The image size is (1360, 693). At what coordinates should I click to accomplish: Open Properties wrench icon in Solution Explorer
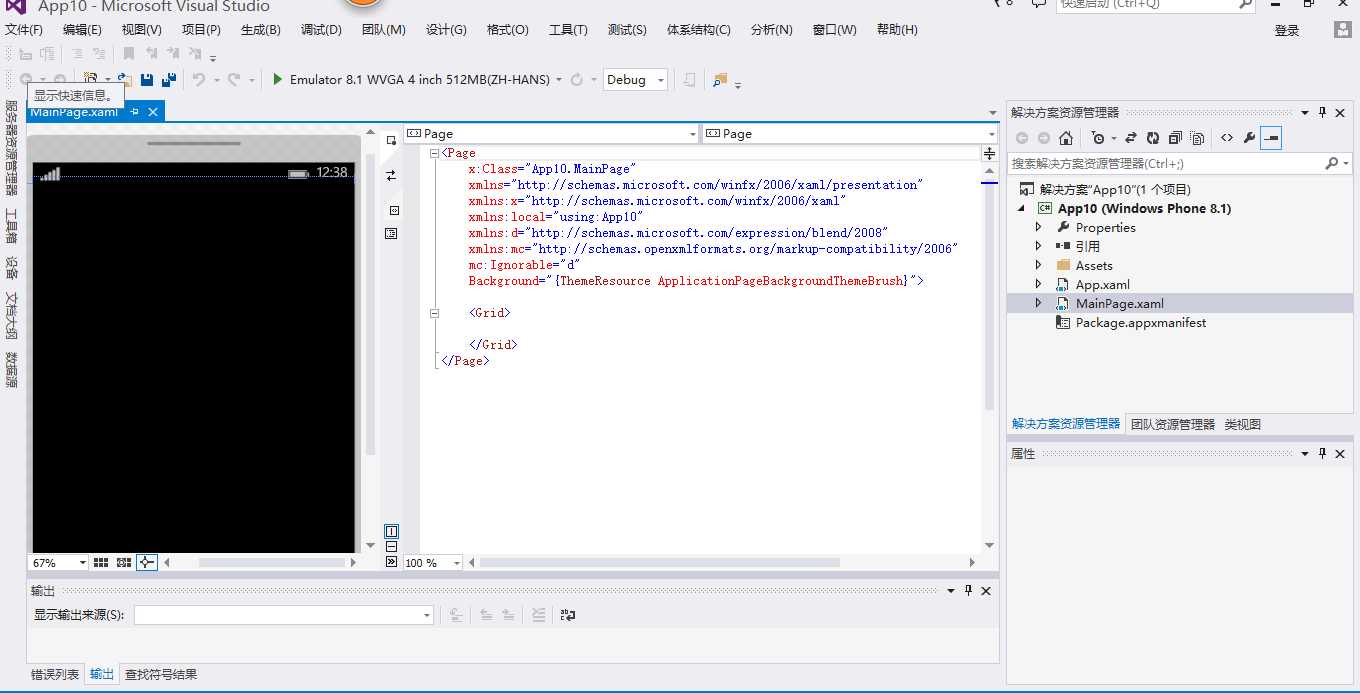[1249, 138]
